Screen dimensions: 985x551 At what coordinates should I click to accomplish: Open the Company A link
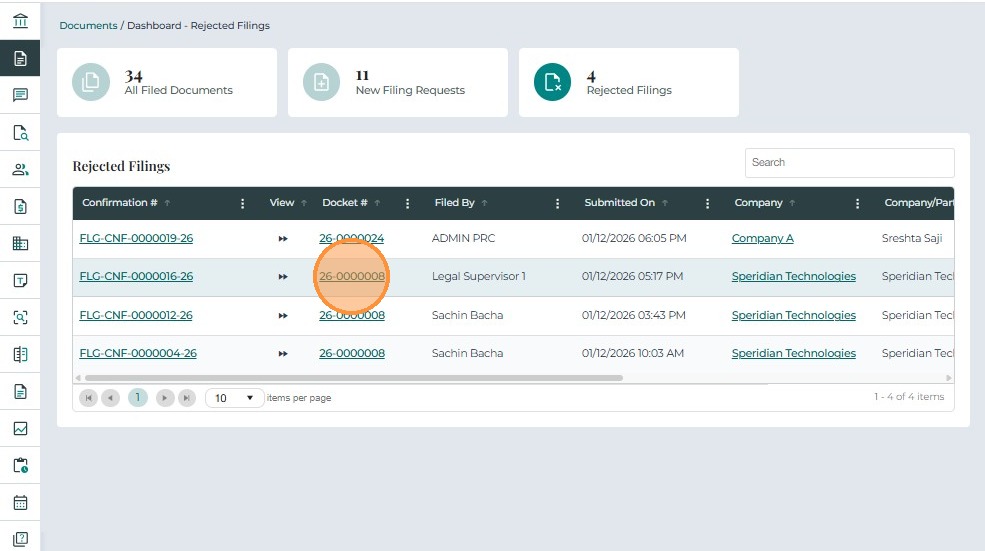click(762, 238)
